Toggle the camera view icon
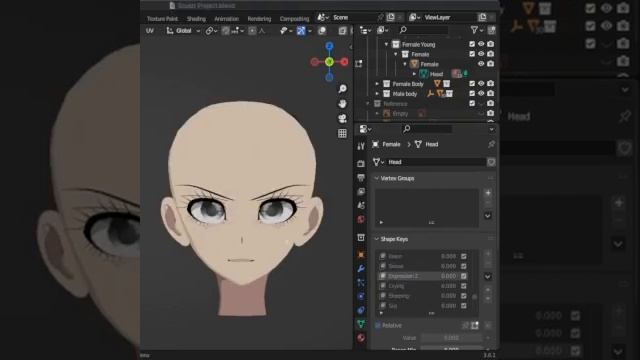 342,118
